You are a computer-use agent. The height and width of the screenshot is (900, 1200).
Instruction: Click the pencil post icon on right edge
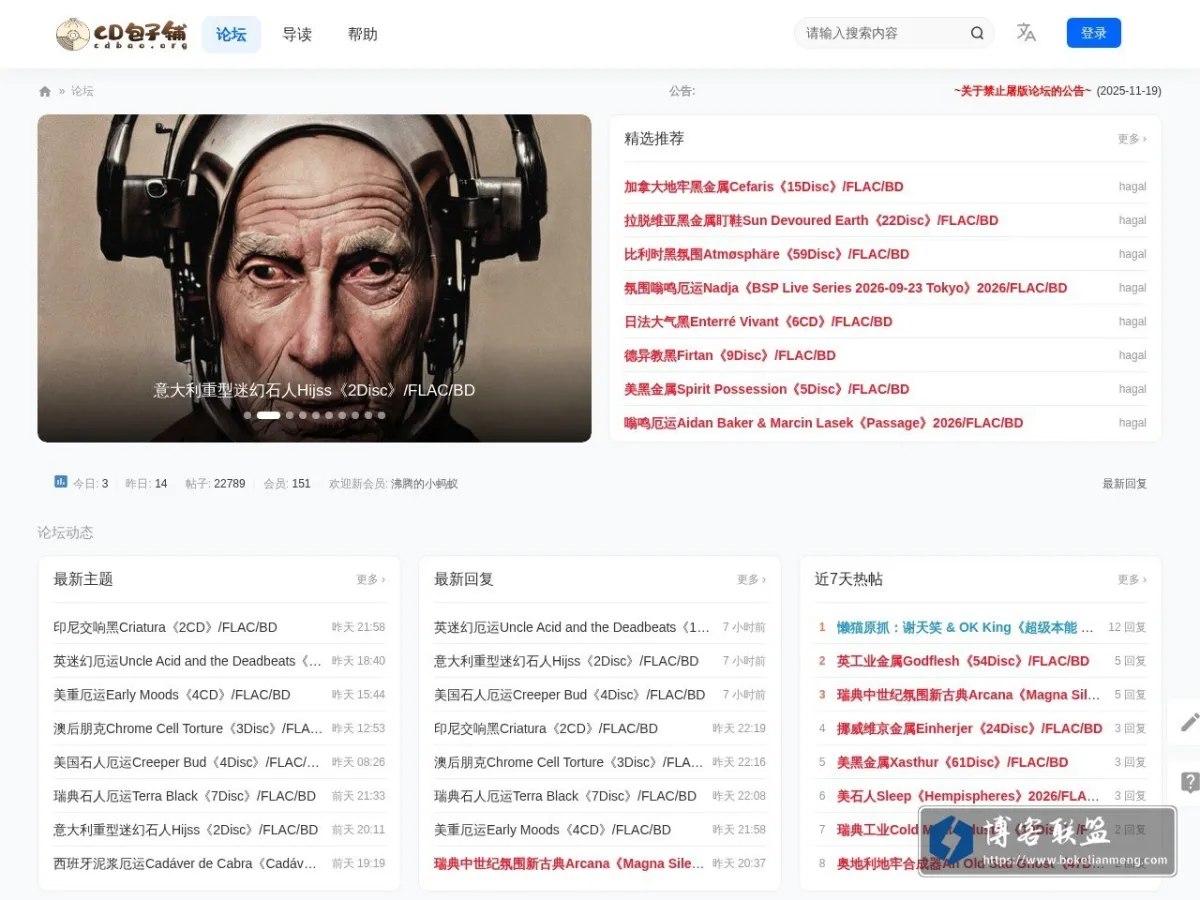1189,722
